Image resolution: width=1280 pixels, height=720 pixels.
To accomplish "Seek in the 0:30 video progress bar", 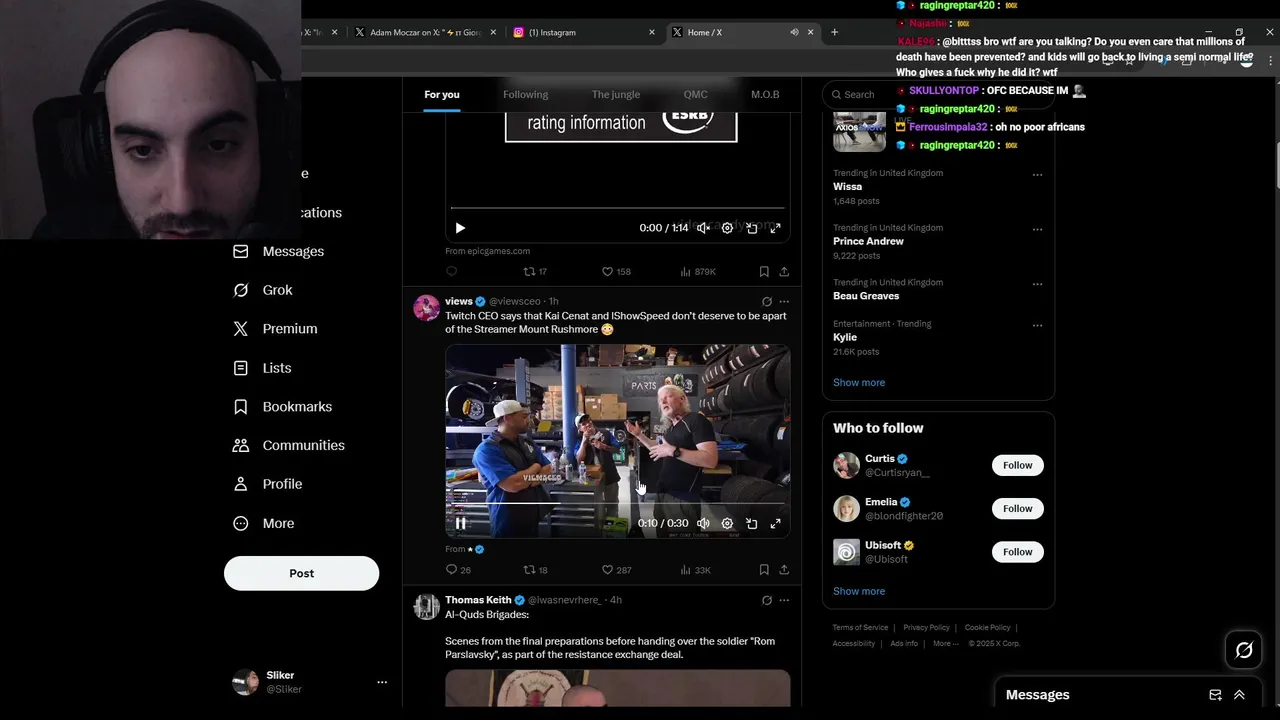I will [x=618, y=504].
